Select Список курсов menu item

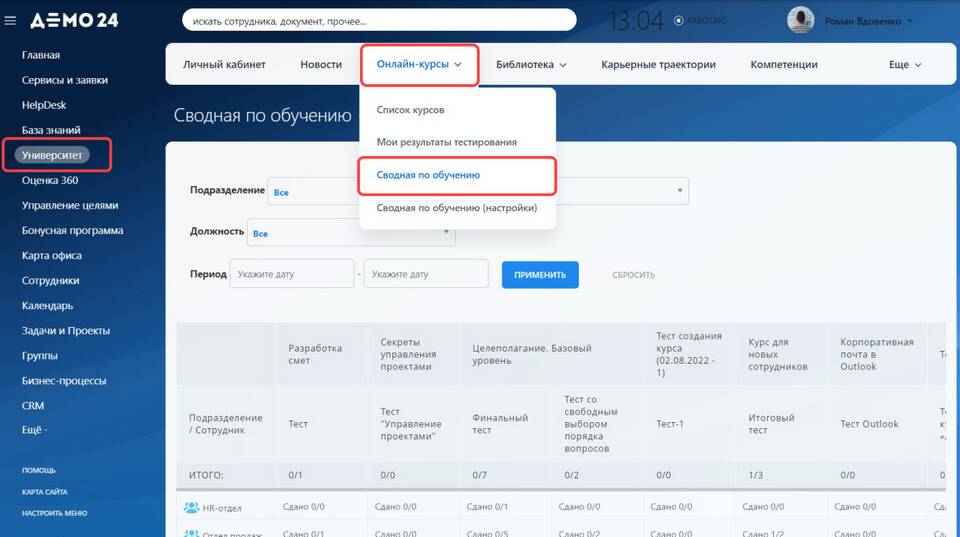click(x=410, y=110)
